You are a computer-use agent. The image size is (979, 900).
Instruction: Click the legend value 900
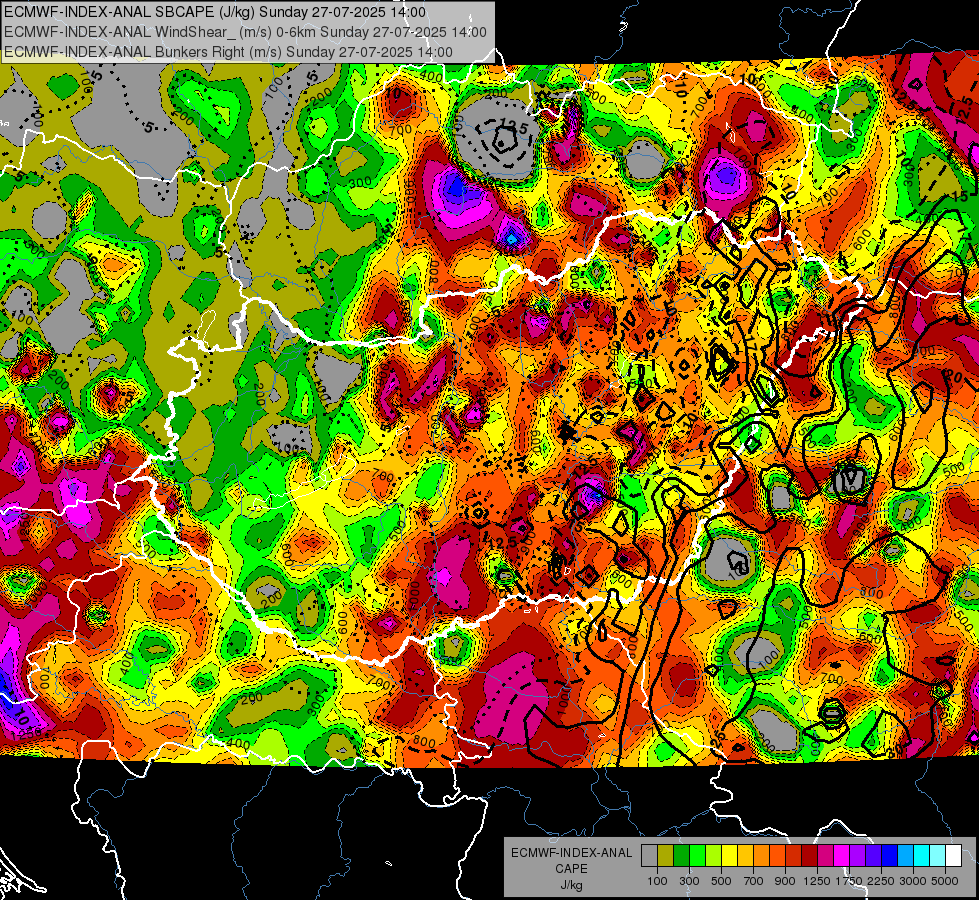[785, 881]
